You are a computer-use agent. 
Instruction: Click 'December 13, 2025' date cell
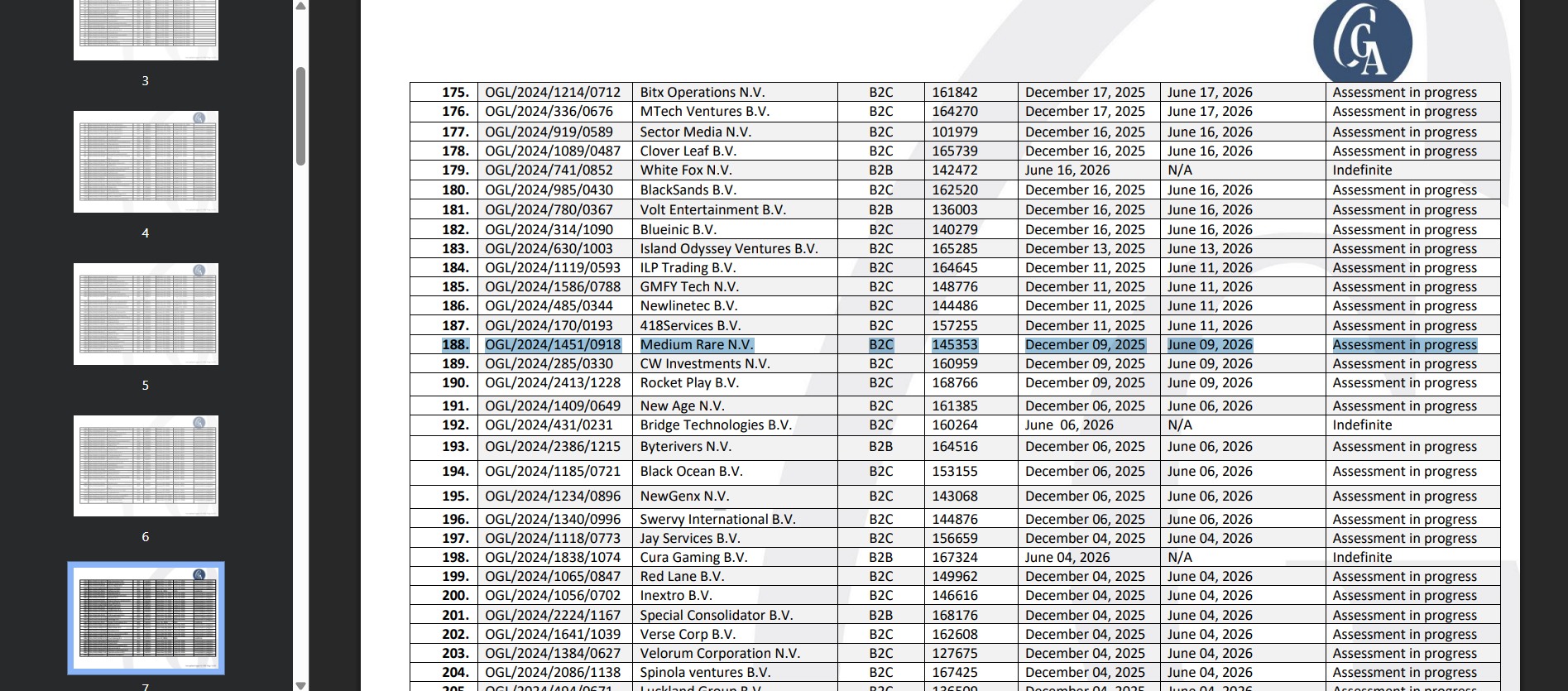[1089, 248]
